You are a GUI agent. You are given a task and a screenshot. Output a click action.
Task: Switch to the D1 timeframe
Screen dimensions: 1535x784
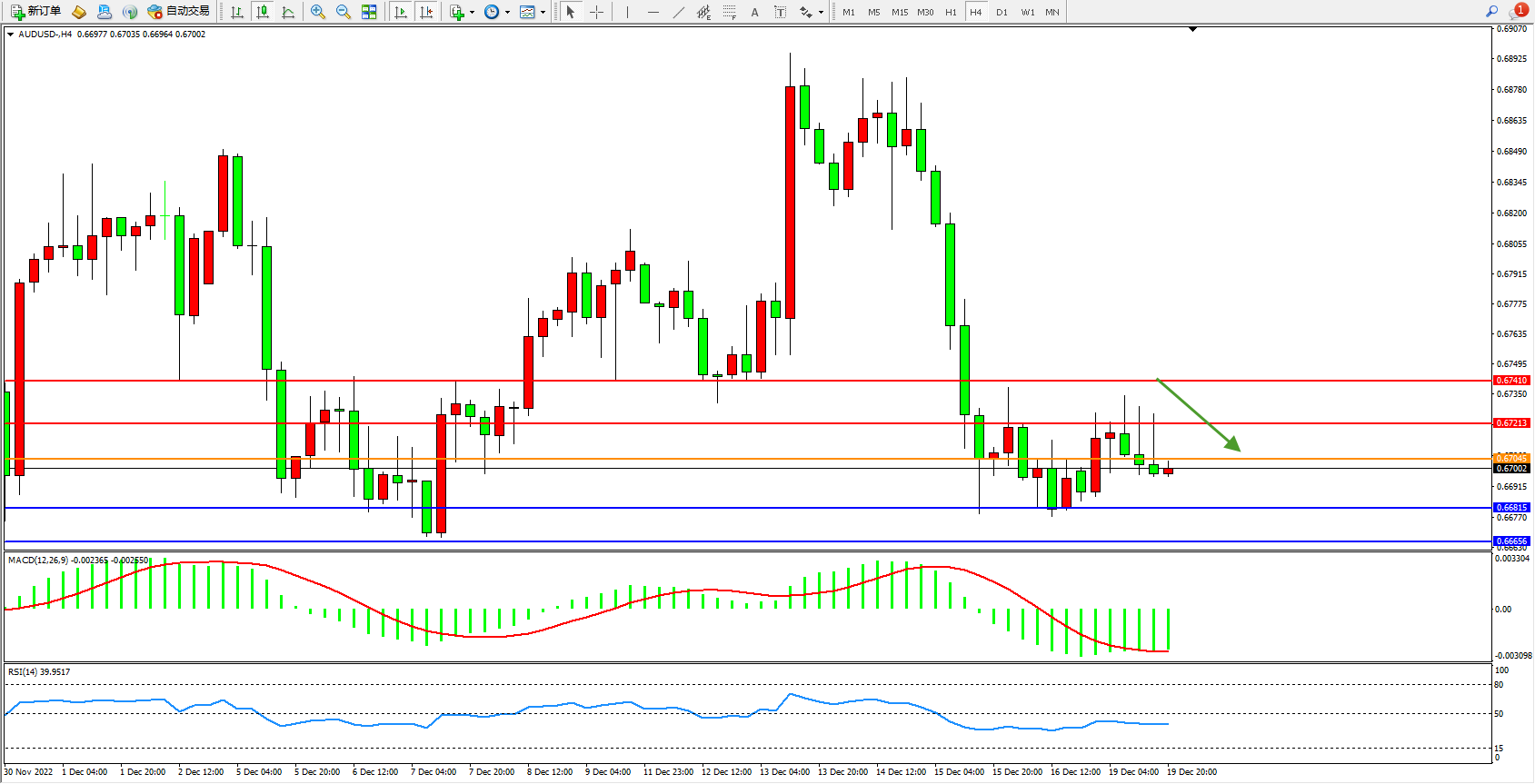click(1002, 12)
